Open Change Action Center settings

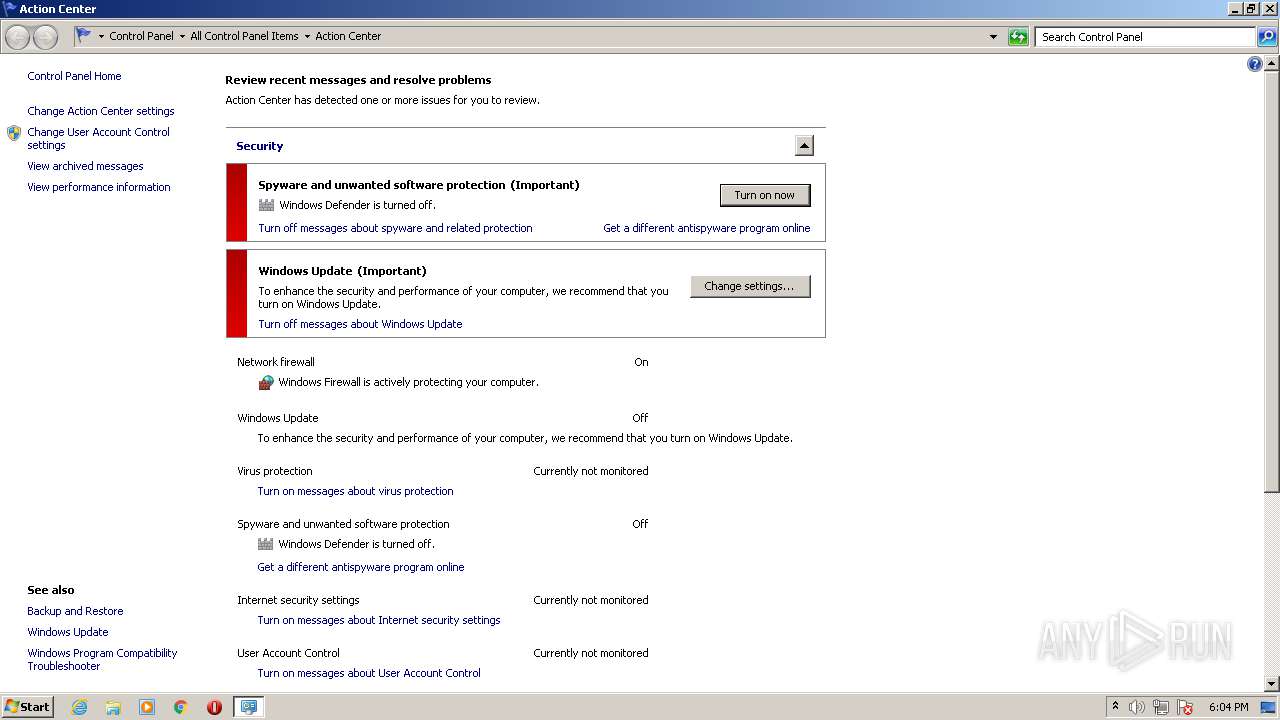coord(101,111)
